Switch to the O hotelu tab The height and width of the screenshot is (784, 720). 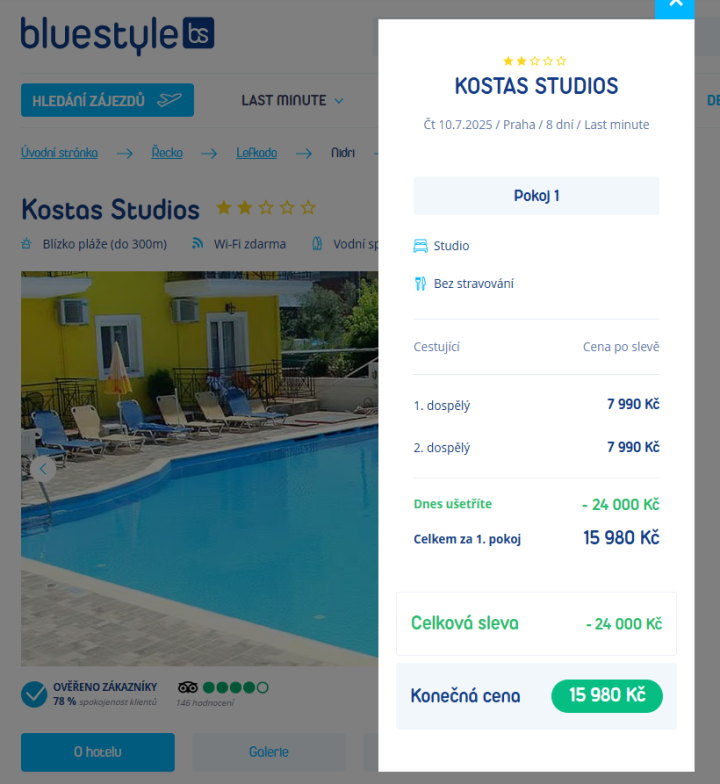98,752
